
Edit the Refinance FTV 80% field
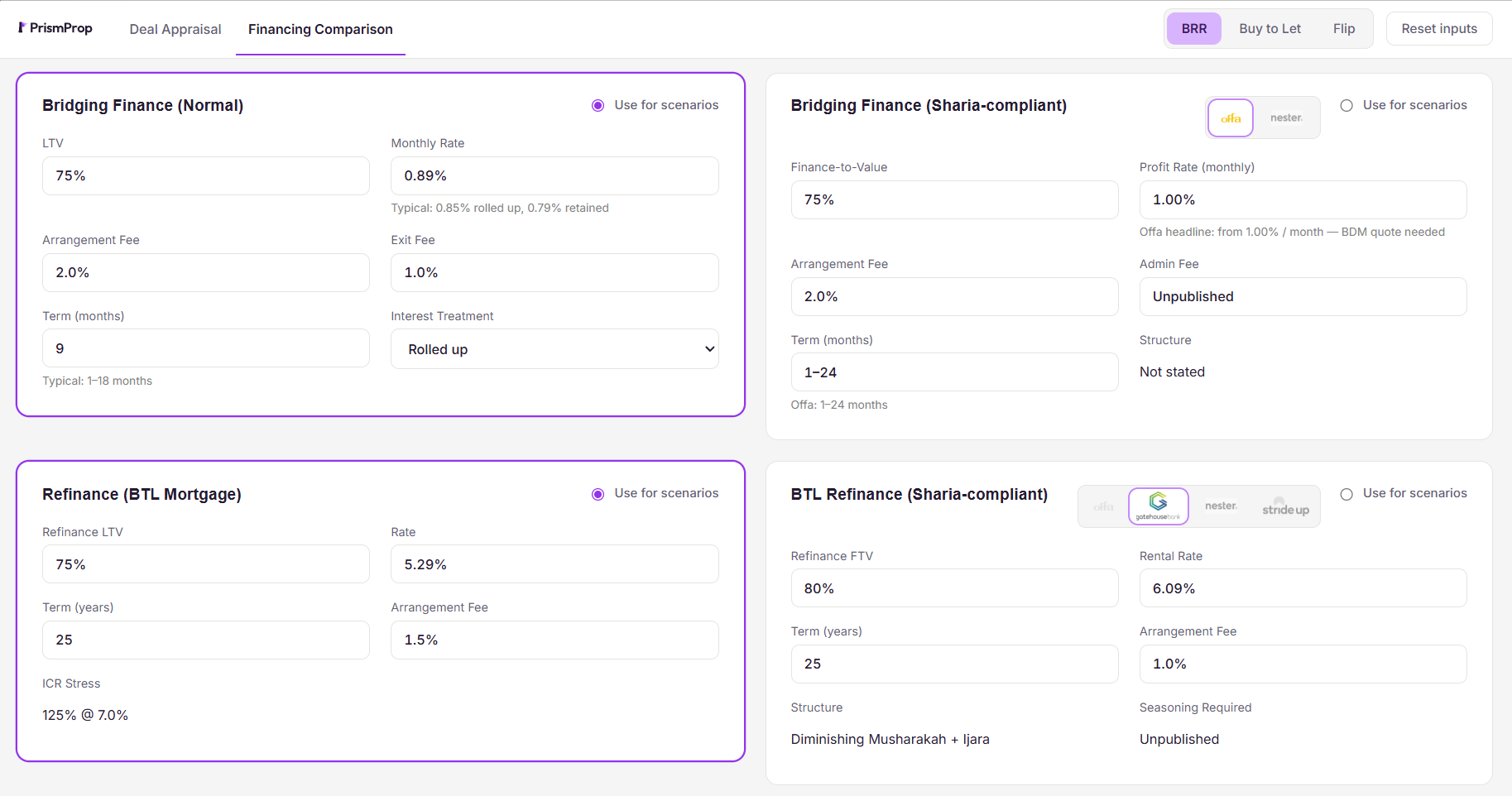coord(954,588)
